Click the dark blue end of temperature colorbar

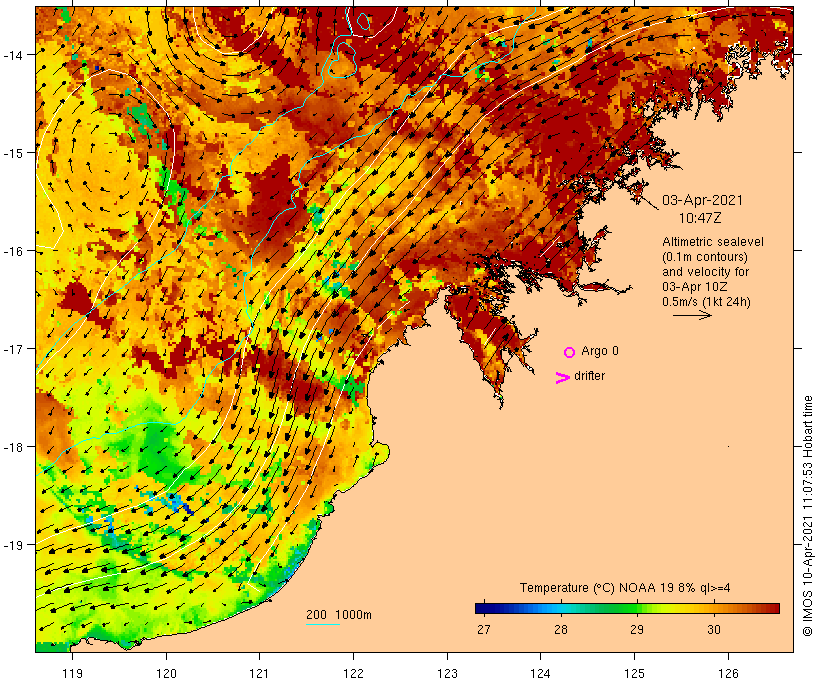[484, 608]
